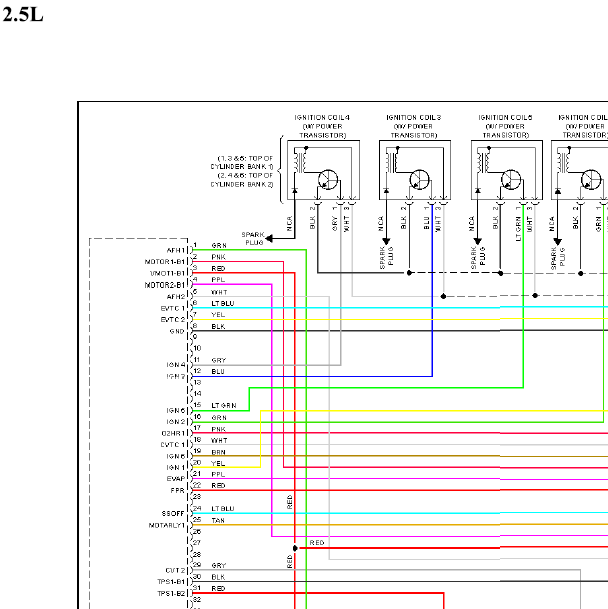This screenshot has width=608, height=609.
Task: Click the NCA label under Ignition Coil 4
Action: (289, 224)
